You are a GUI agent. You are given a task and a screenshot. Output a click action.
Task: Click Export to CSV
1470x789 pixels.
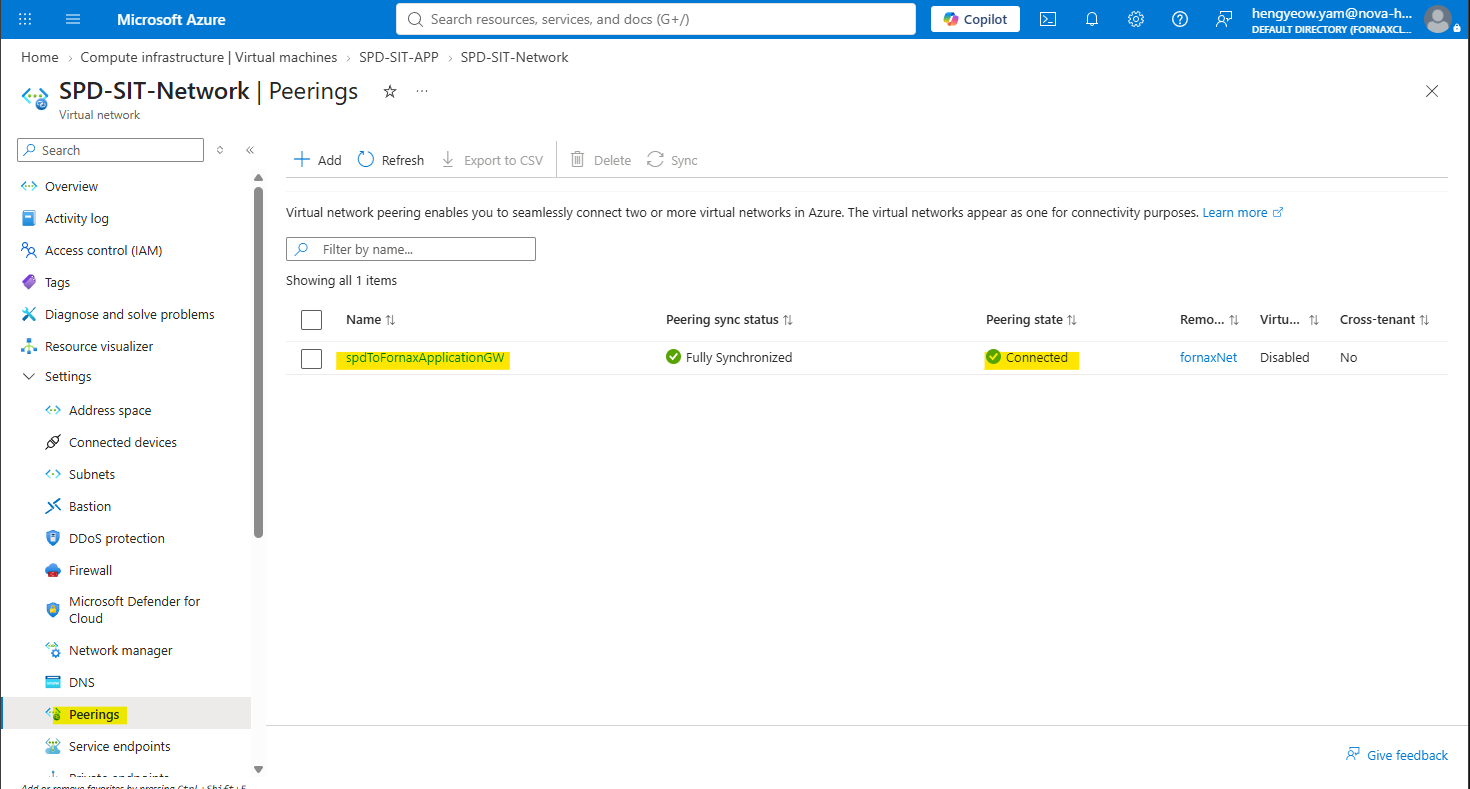(492, 160)
